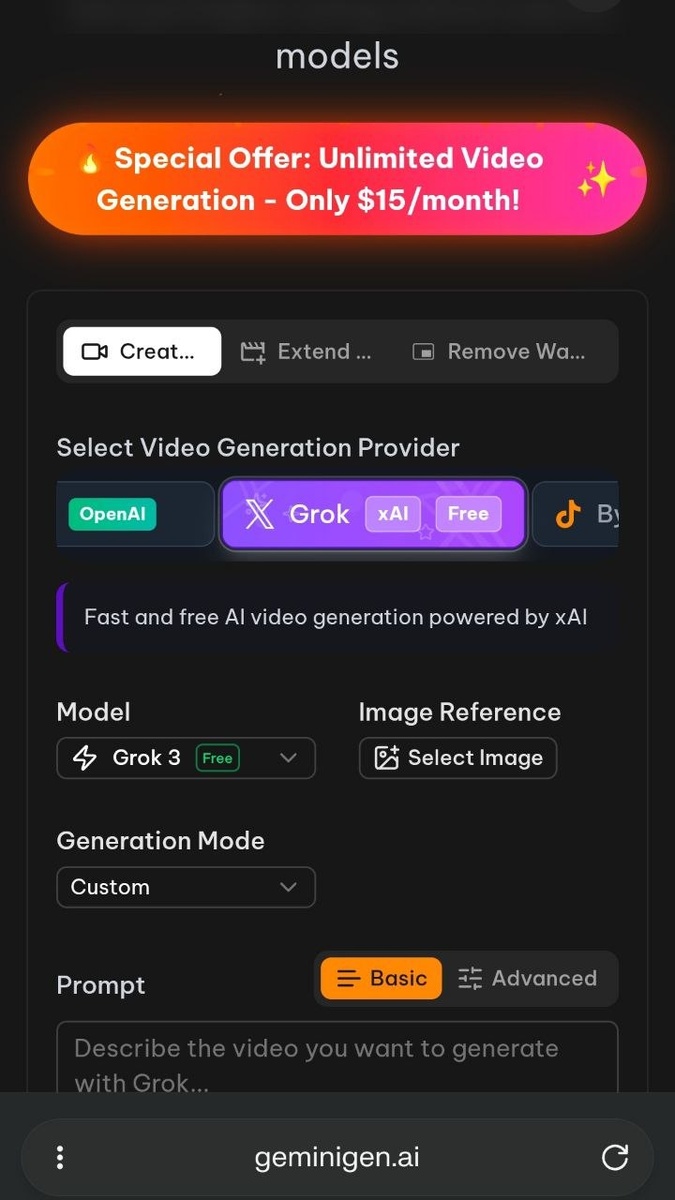
Task: Tap the TikTok logo on ByteDance card
Action: point(568,514)
